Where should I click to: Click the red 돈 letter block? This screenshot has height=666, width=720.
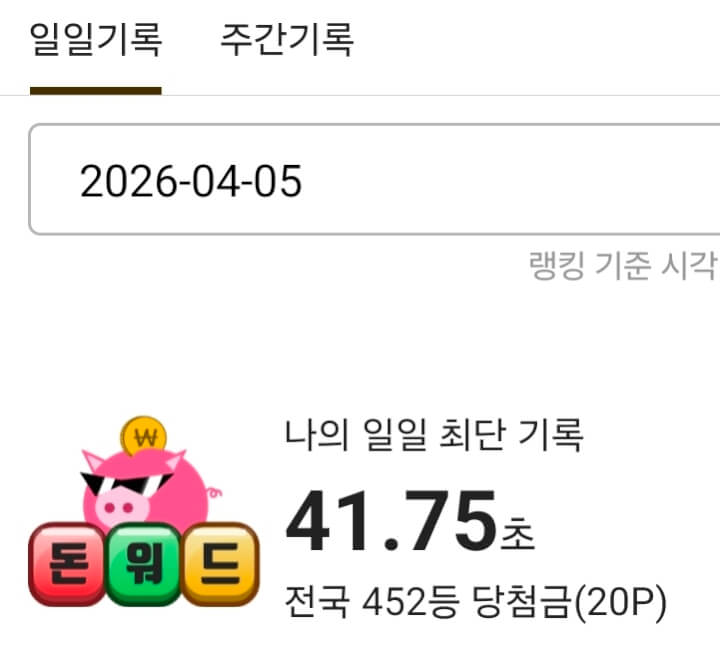click(x=68, y=564)
